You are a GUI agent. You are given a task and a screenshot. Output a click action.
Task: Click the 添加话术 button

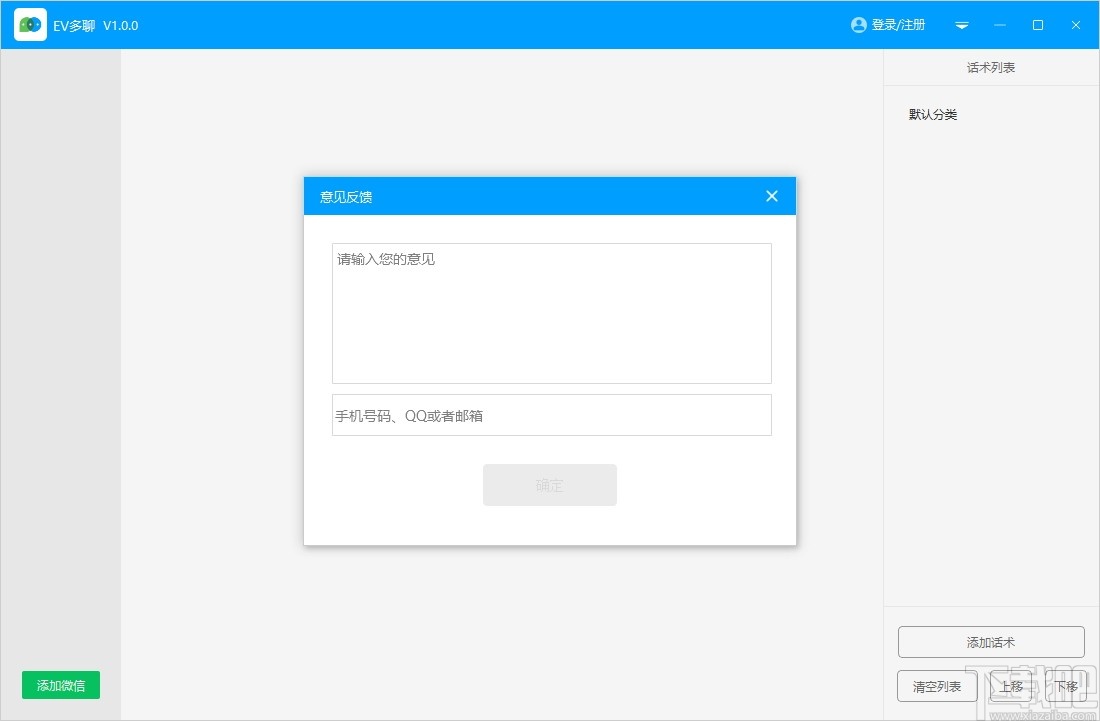tap(991, 642)
